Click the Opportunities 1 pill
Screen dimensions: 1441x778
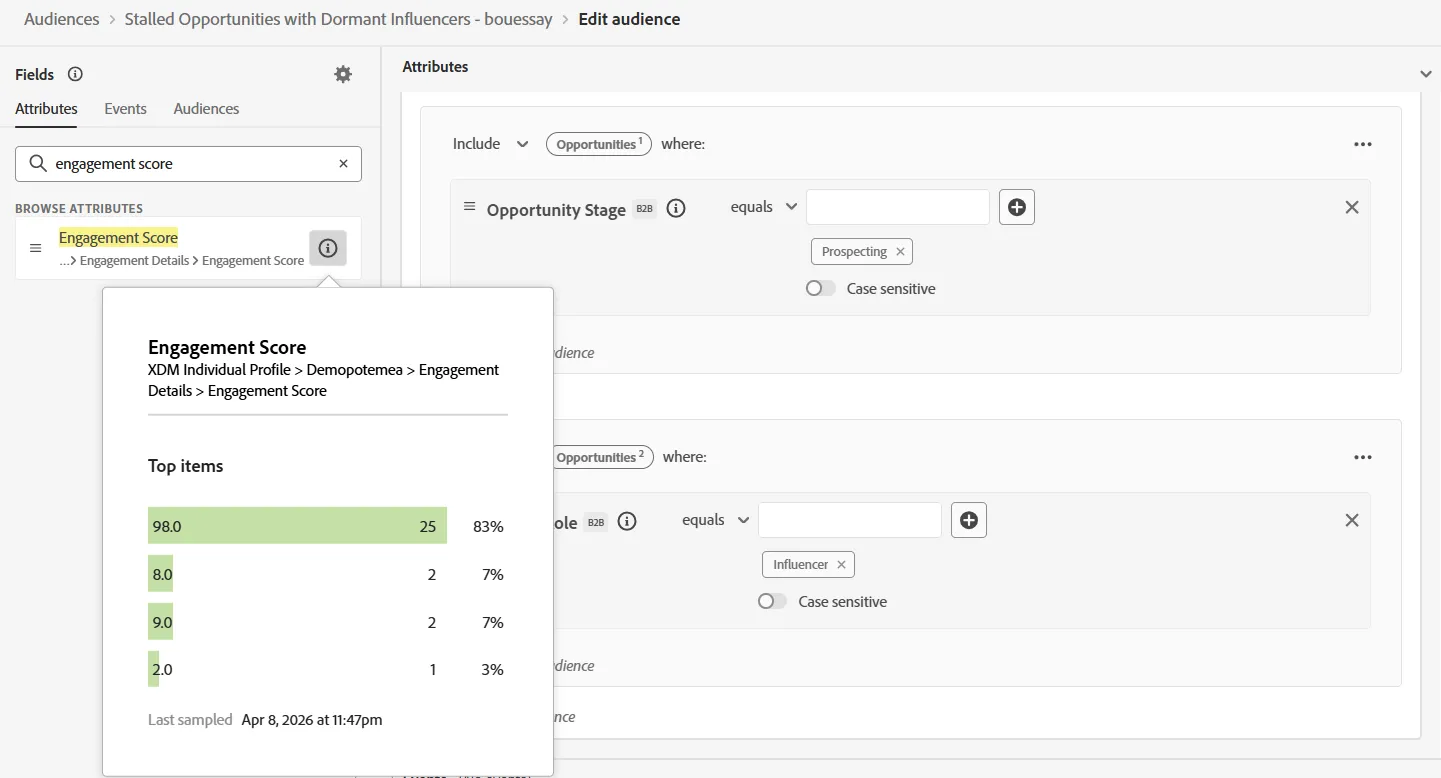599,144
